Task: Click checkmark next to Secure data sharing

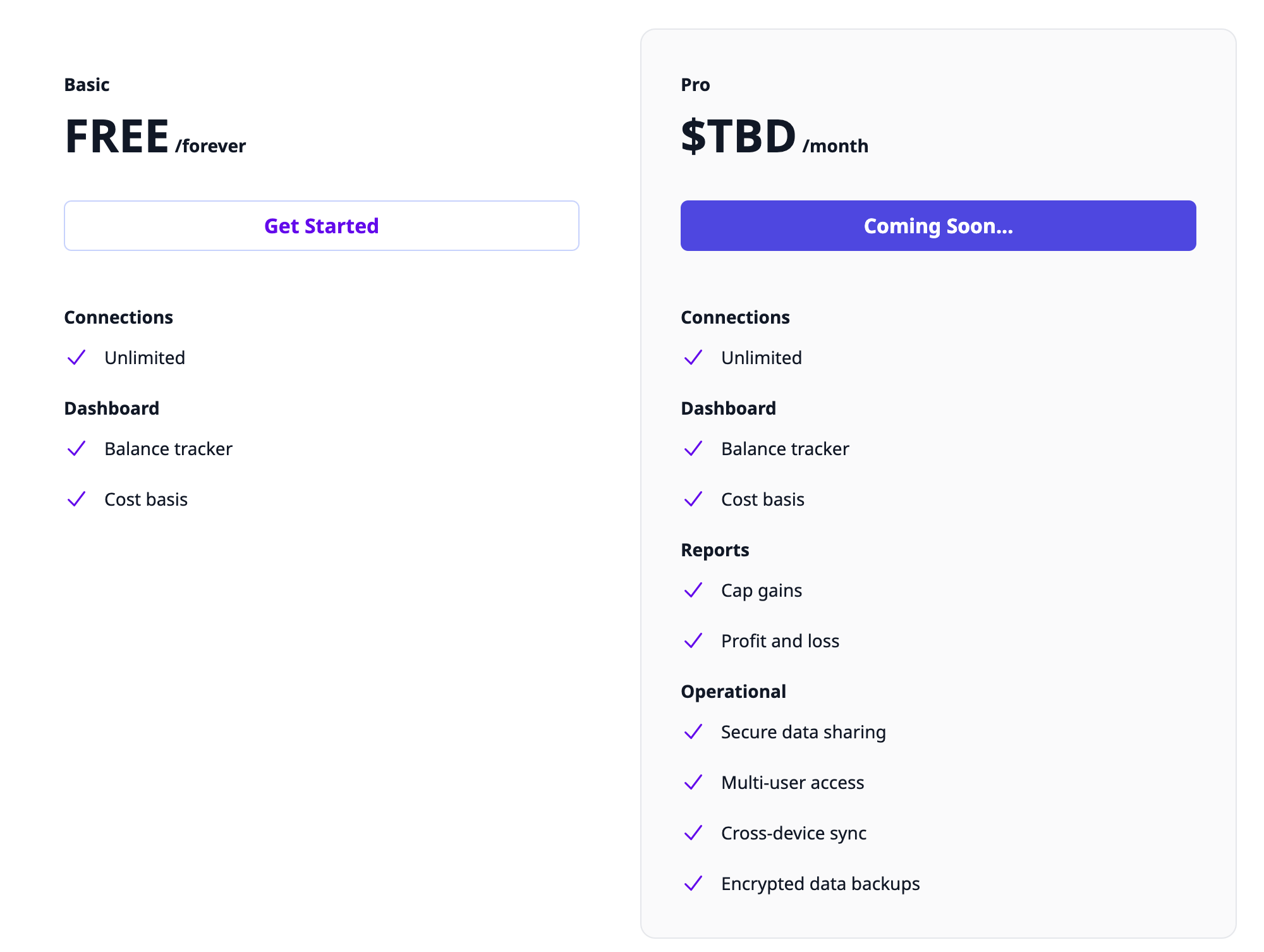Action: (x=693, y=732)
